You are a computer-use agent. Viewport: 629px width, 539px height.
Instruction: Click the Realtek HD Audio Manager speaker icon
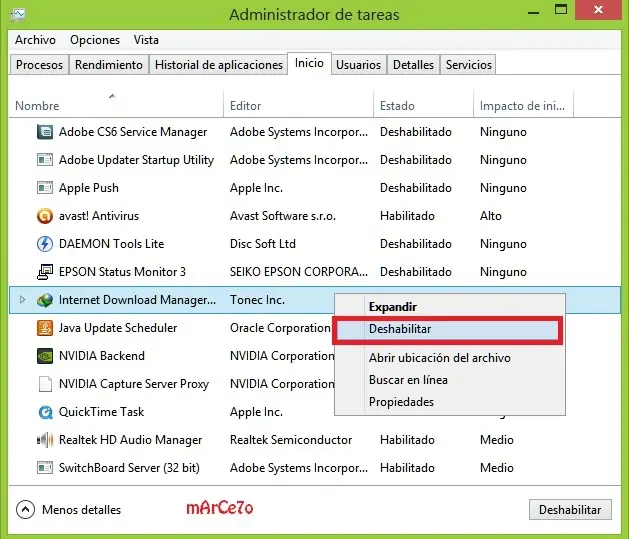point(45,440)
